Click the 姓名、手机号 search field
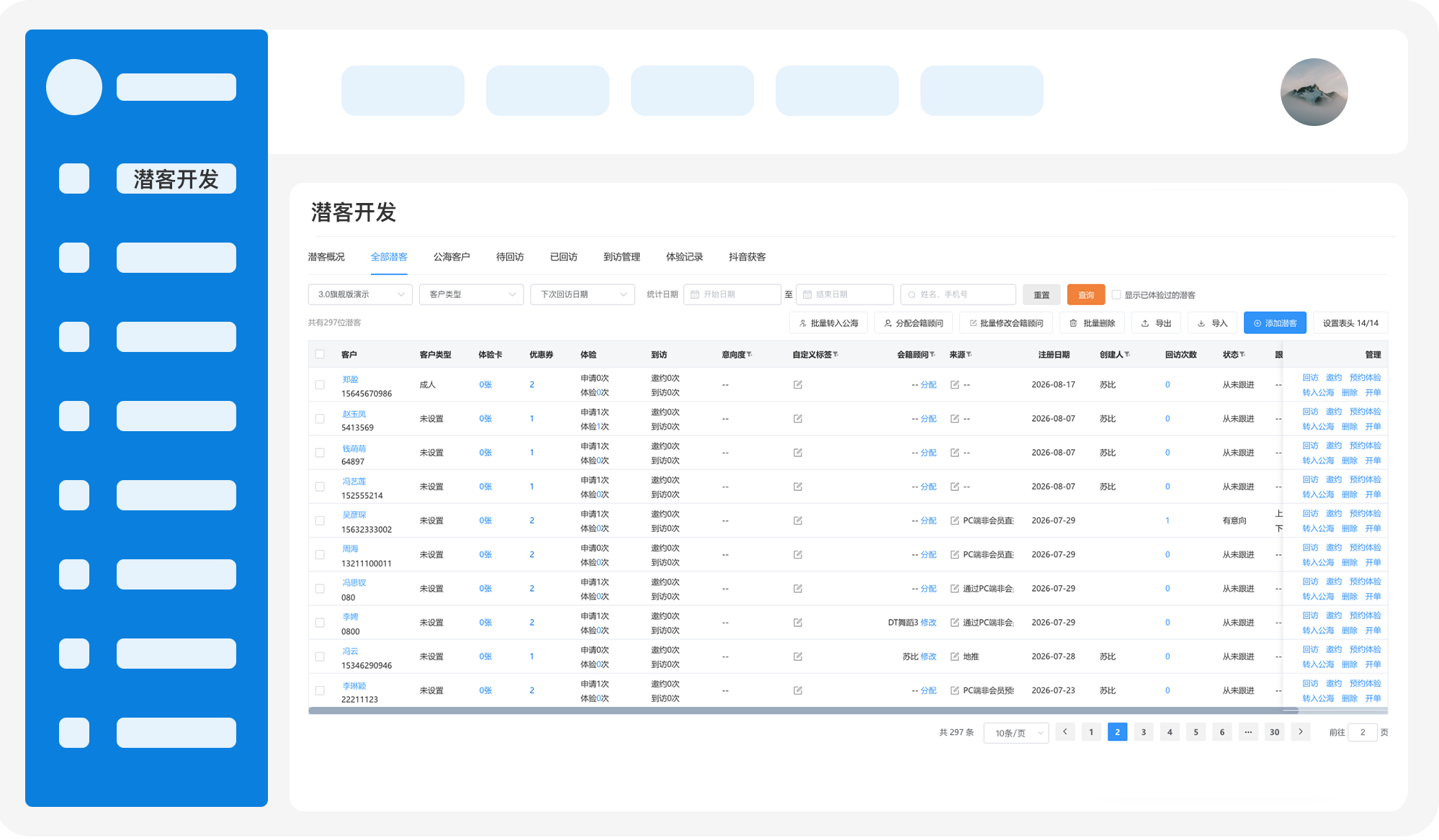The image size is (1439, 840). pyautogui.click(x=958, y=294)
